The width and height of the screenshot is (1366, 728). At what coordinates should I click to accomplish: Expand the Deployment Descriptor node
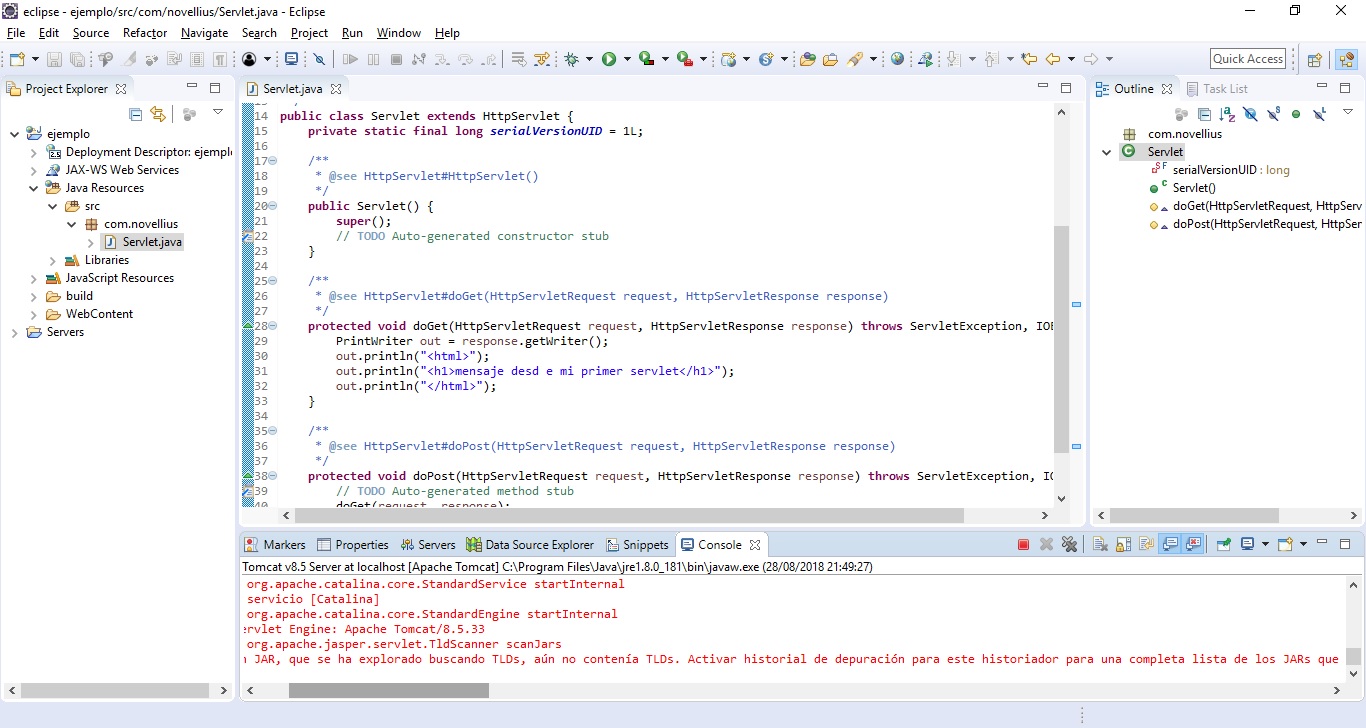coord(33,152)
